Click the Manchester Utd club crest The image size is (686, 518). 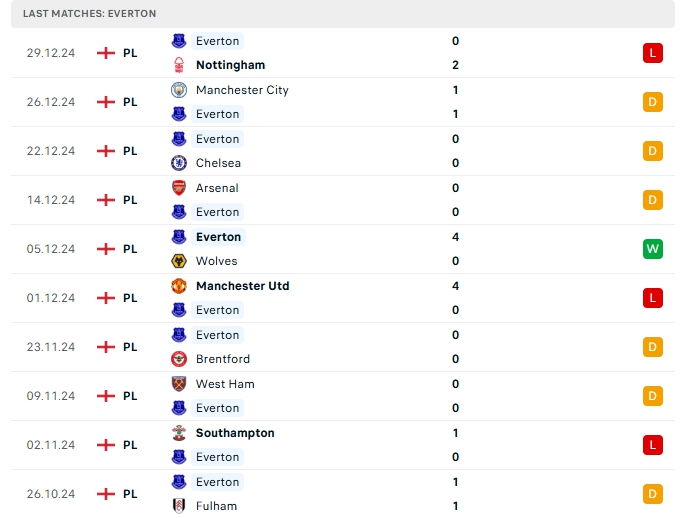point(179,286)
